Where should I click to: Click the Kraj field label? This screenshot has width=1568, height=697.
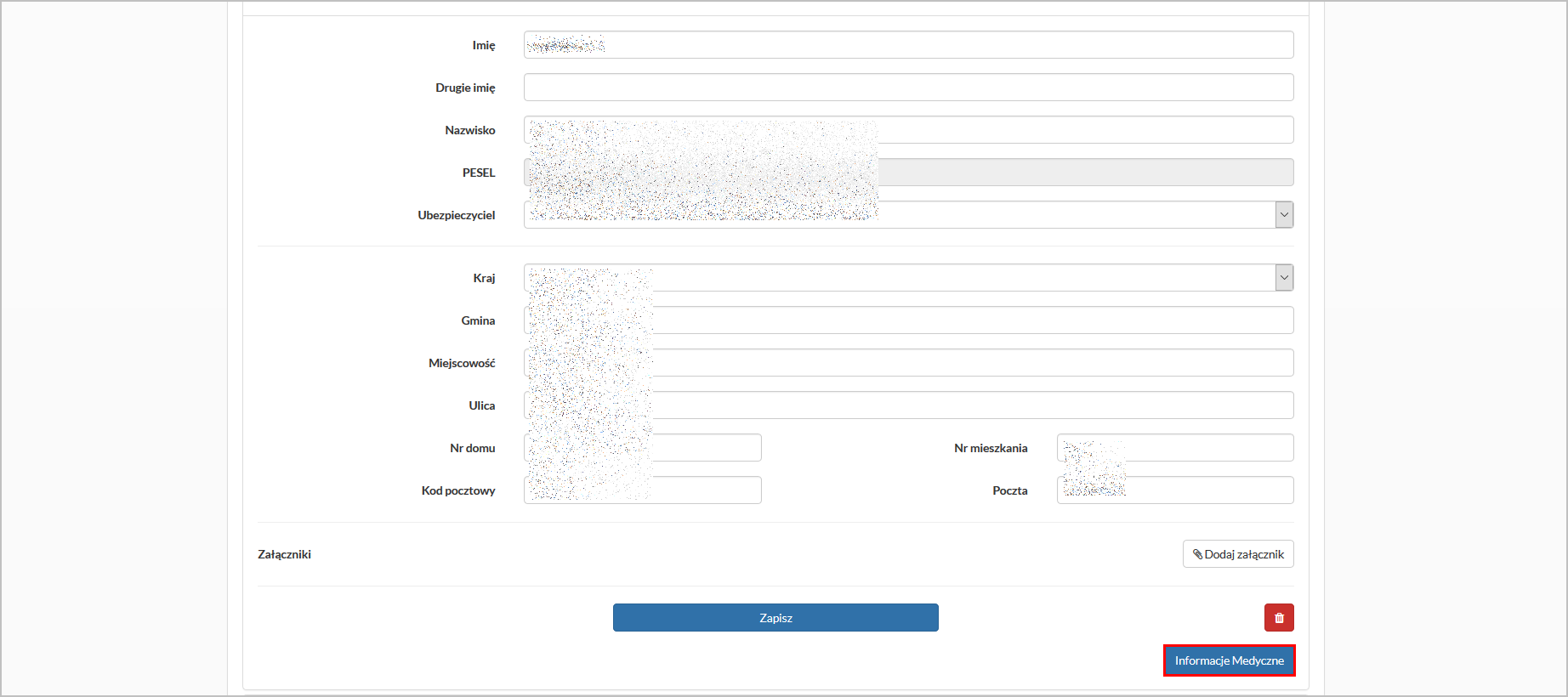click(x=484, y=278)
